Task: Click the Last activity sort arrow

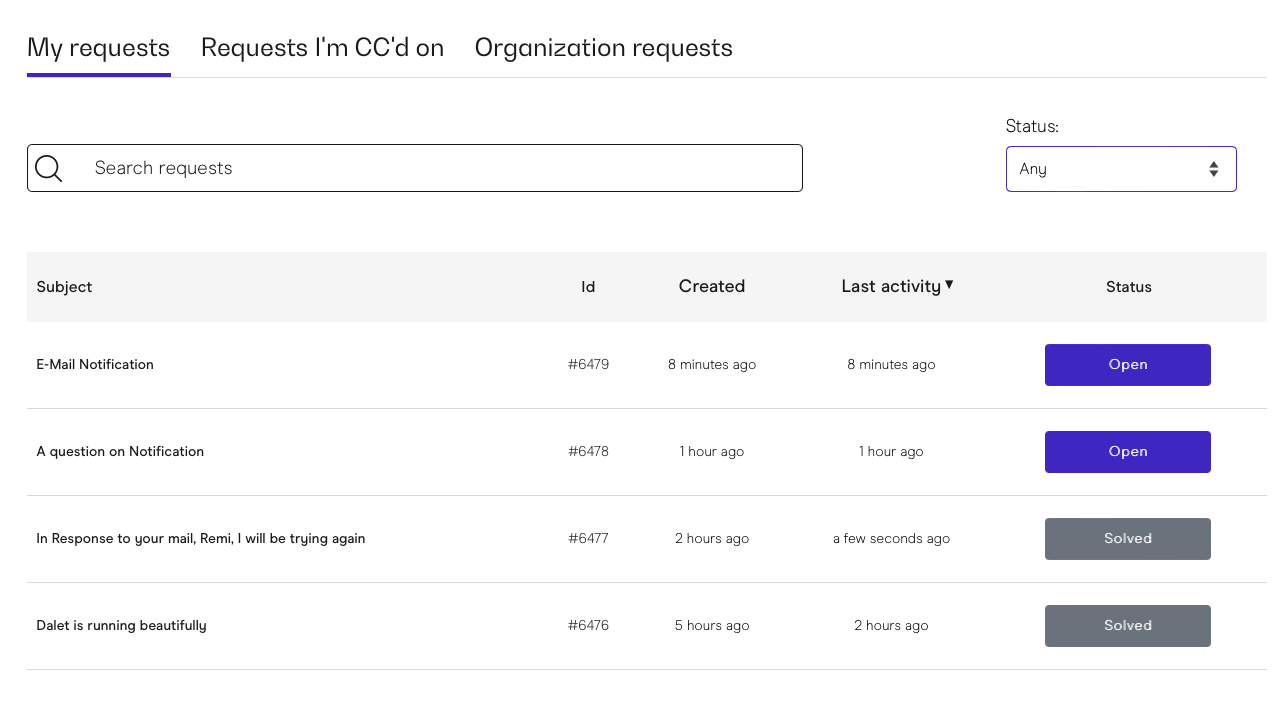Action: coord(949,284)
